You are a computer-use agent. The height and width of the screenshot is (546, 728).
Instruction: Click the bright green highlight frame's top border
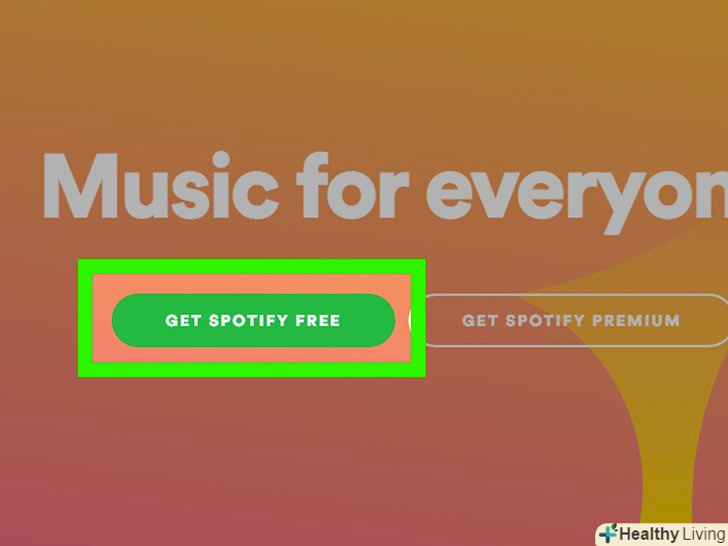tap(252, 267)
